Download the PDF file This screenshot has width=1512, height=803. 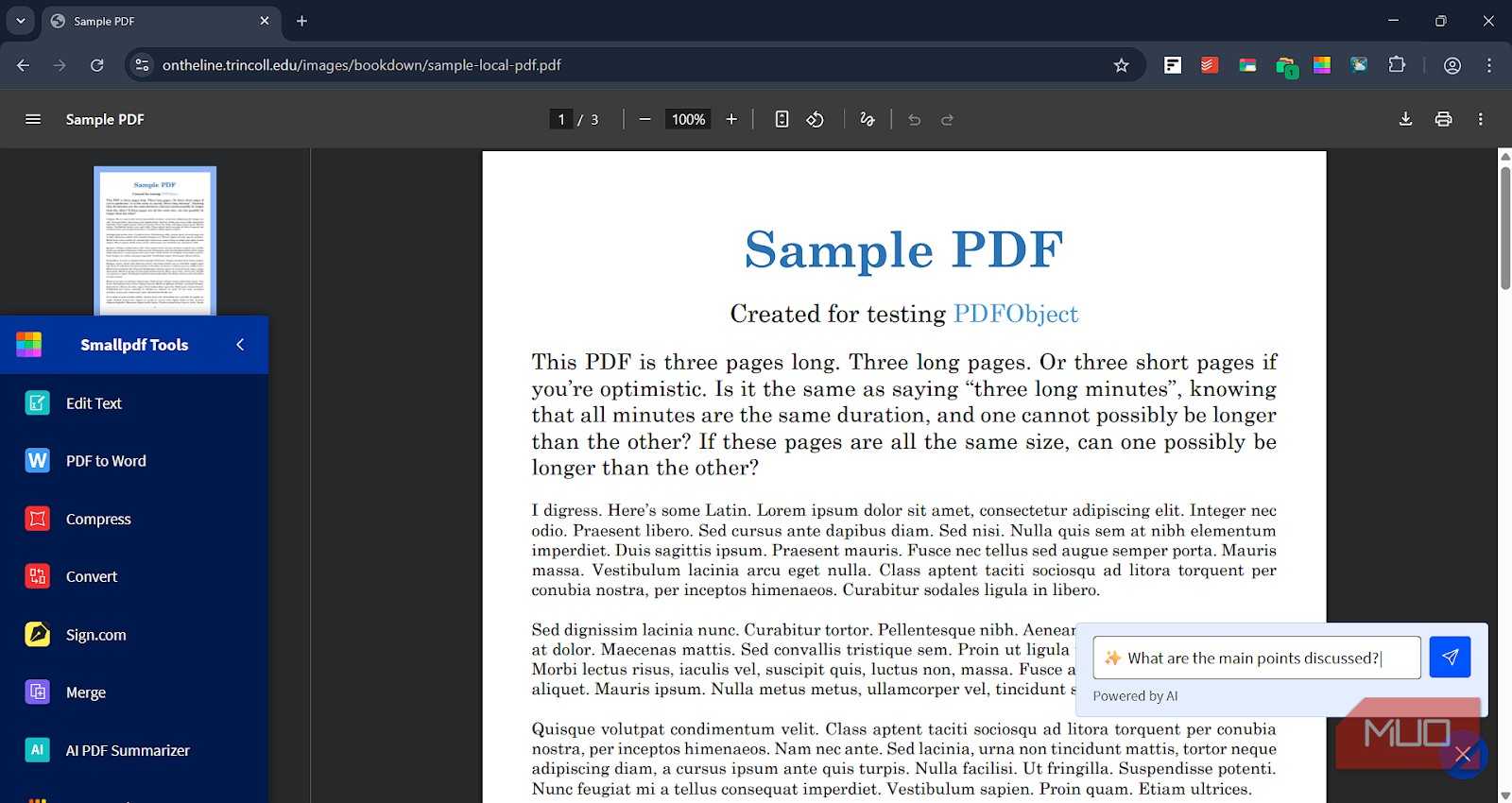(1405, 119)
